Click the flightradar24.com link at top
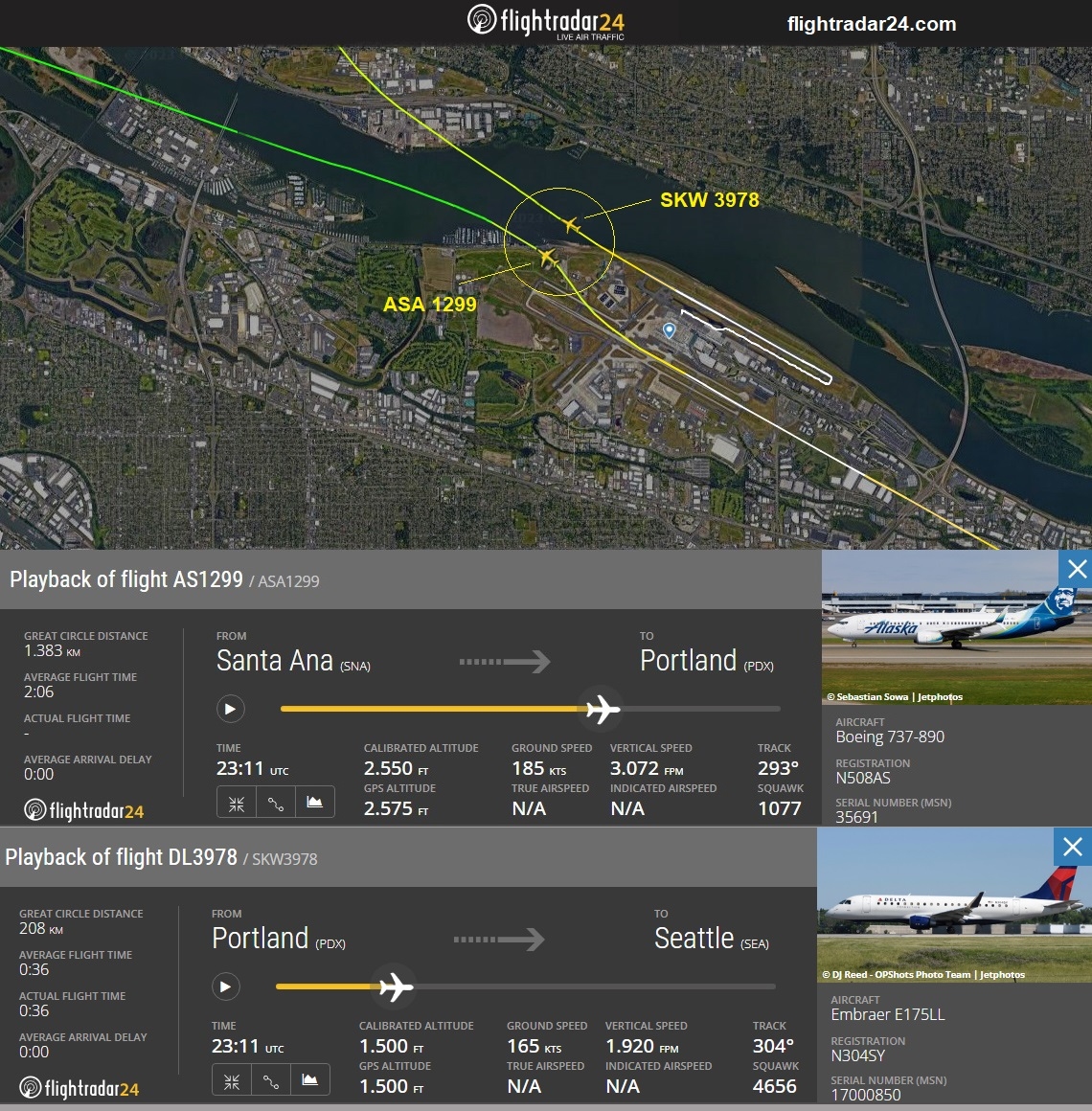This screenshot has height=1111, width=1092. tap(872, 24)
